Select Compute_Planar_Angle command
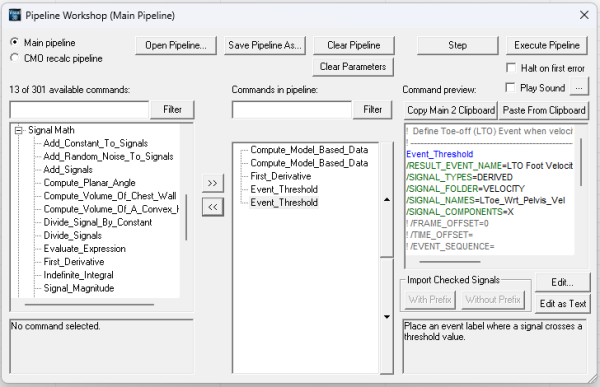Screen dimensions: 600x387 89,183
